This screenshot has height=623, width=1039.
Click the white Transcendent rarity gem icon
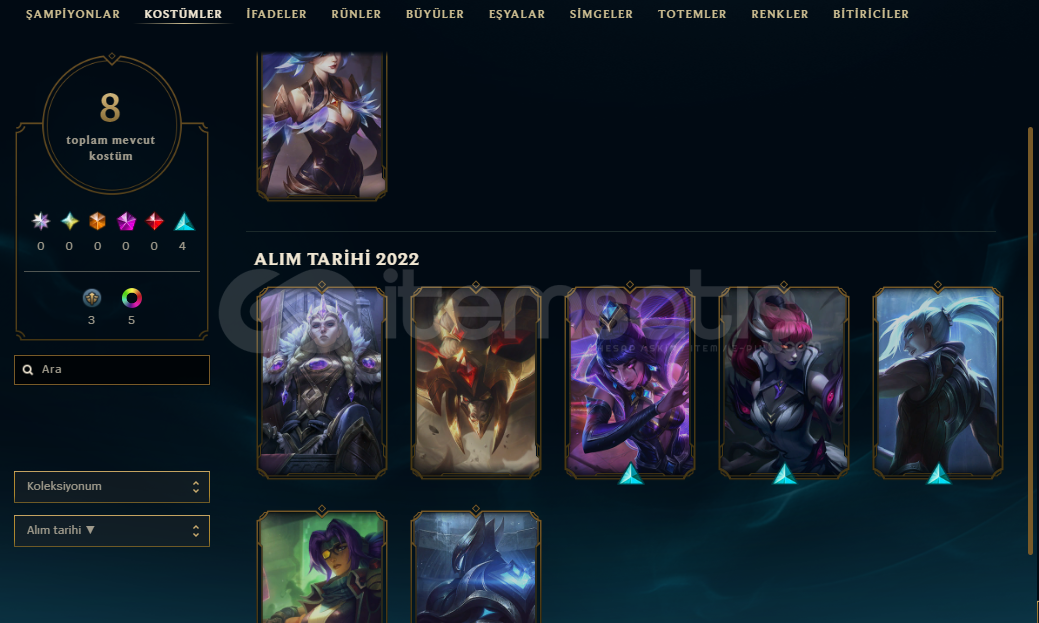click(x=41, y=221)
